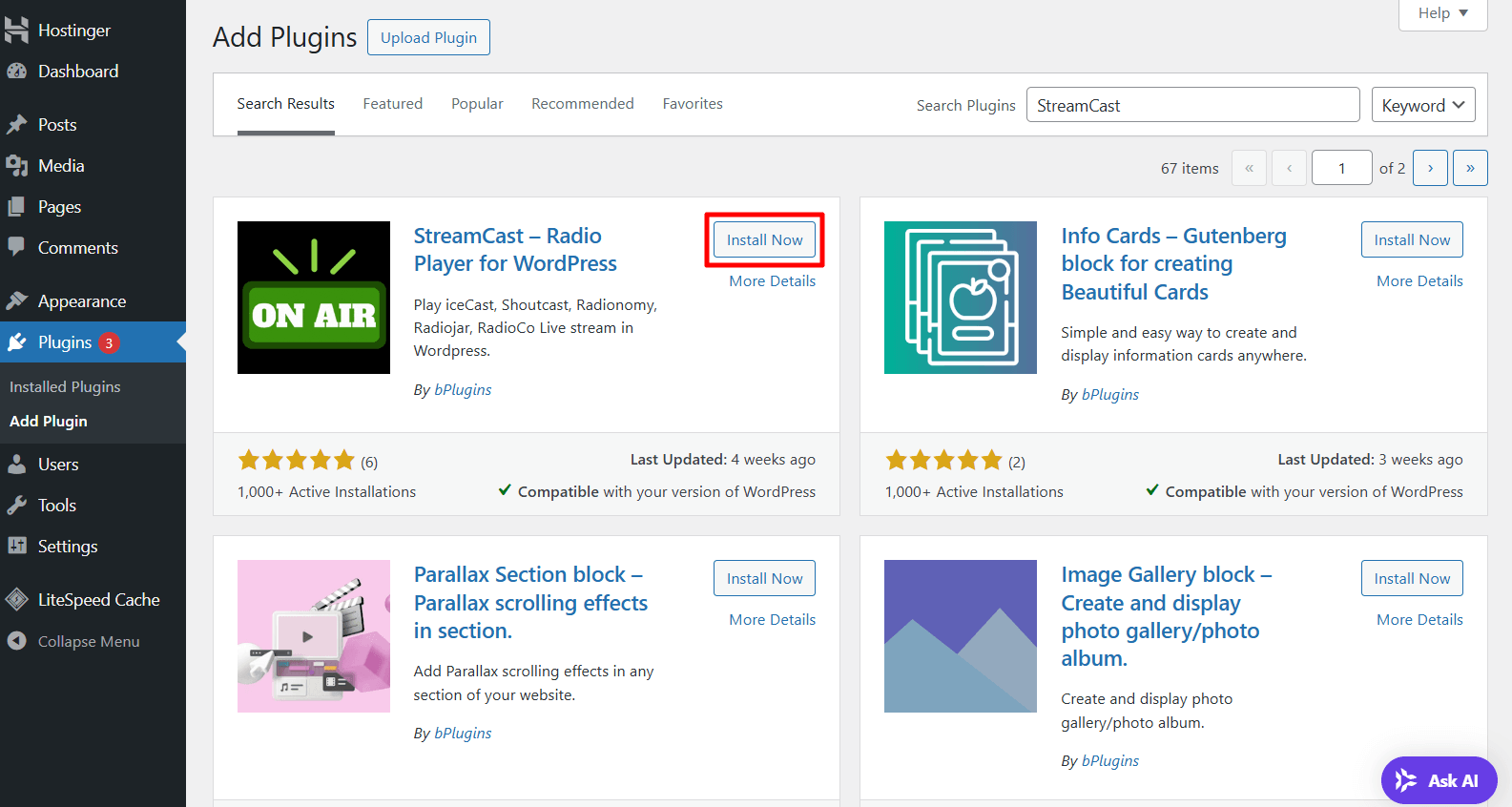Image resolution: width=1512 pixels, height=807 pixels.
Task: Open the Plugins menu label
Action: pos(65,342)
